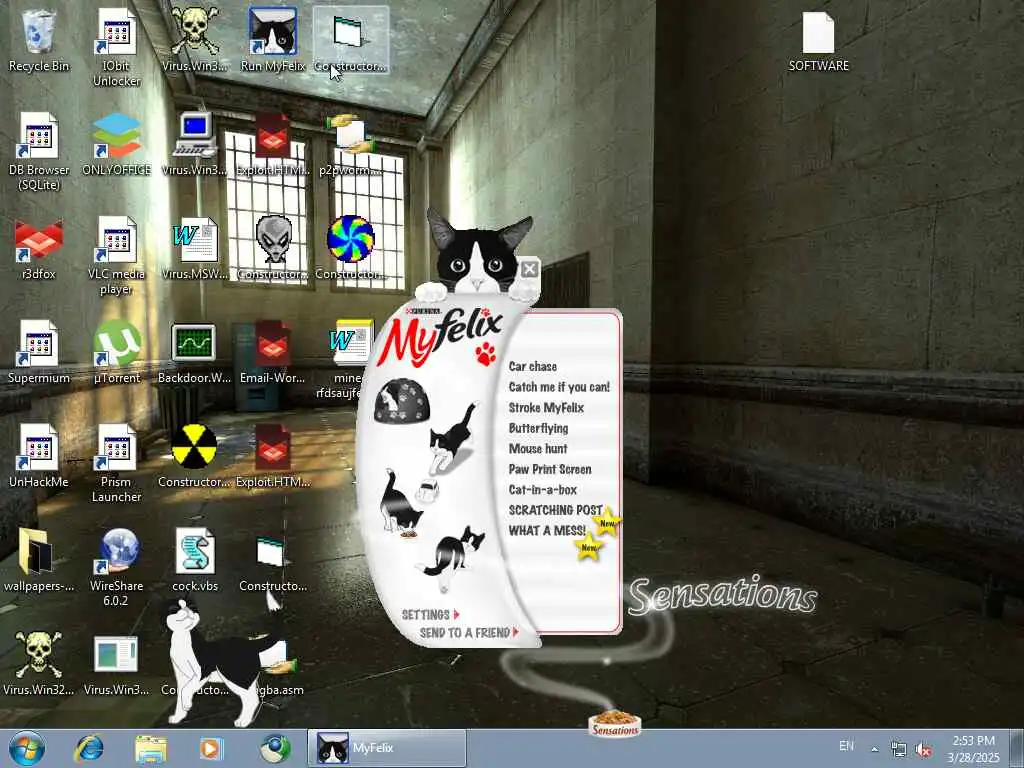Screen dimensions: 1024x768
Task: Click the alien-head Constructor icon
Action: [x=273, y=249]
